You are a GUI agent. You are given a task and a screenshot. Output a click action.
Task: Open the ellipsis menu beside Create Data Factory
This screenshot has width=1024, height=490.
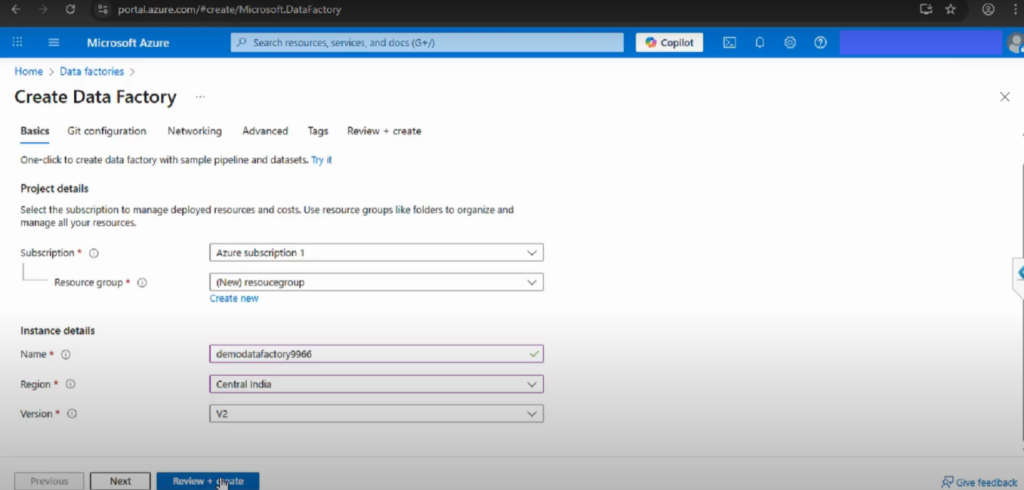200,97
